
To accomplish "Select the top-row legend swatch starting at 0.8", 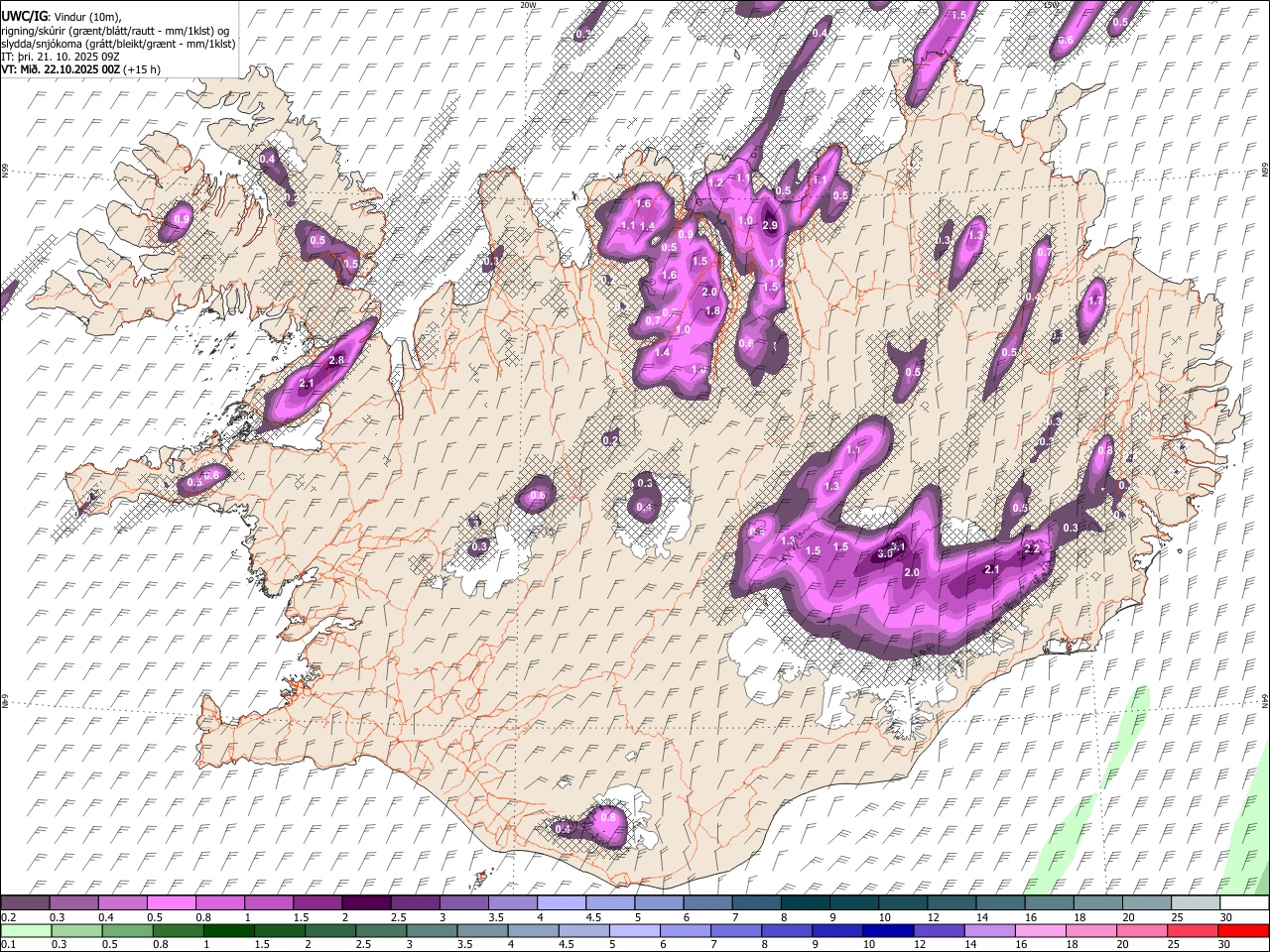I will (x=219, y=903).
